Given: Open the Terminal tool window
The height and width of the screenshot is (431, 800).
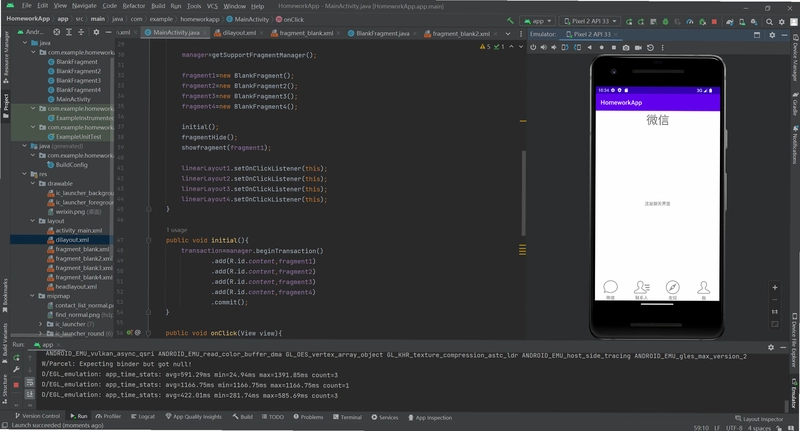Looking at the screenshot, I should point(347,417).
